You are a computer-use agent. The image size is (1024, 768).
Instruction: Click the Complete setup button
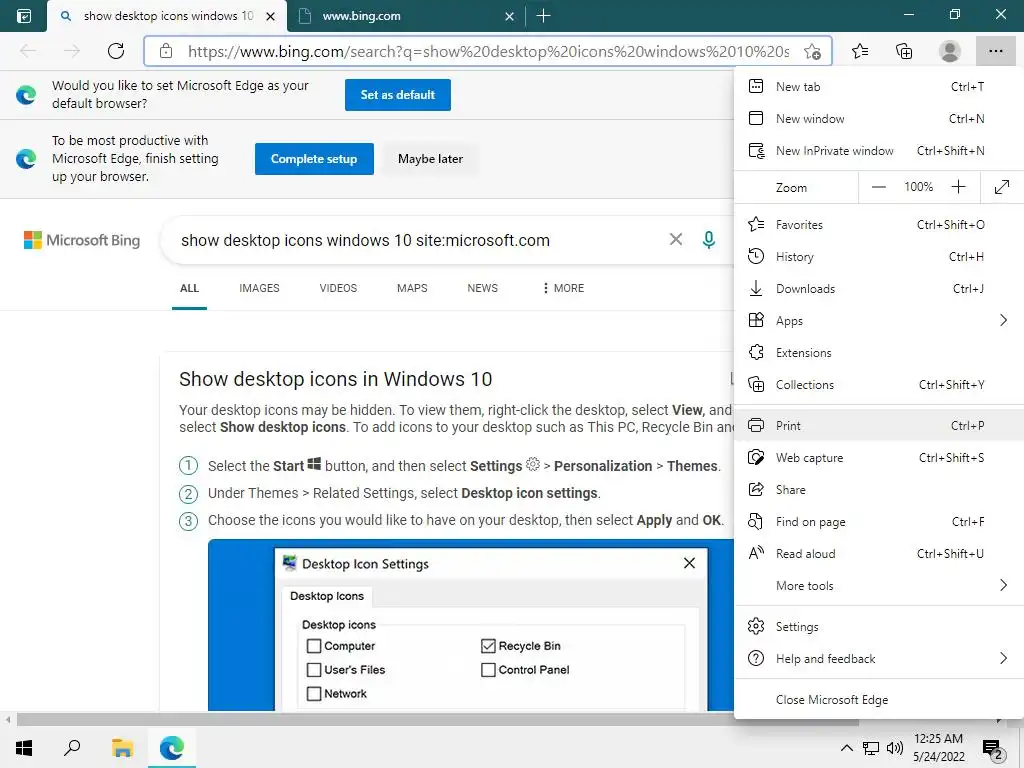(x=314, y=159)
